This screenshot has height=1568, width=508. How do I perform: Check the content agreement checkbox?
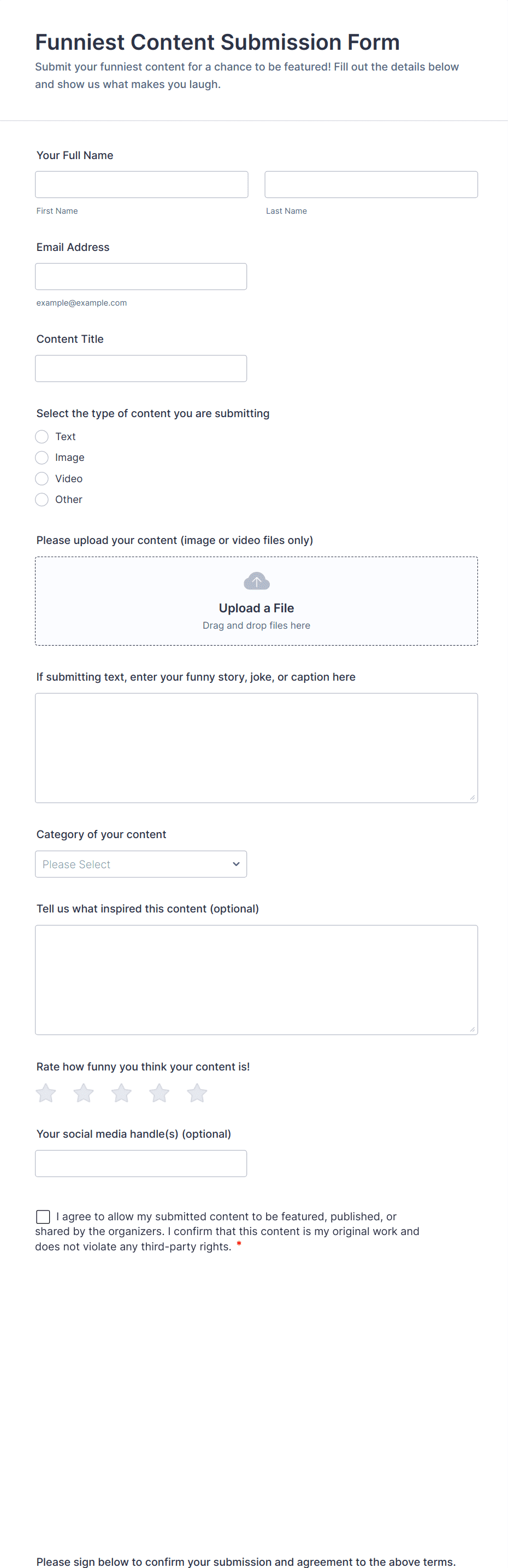pyautogui.click(x=43, y=1216)
